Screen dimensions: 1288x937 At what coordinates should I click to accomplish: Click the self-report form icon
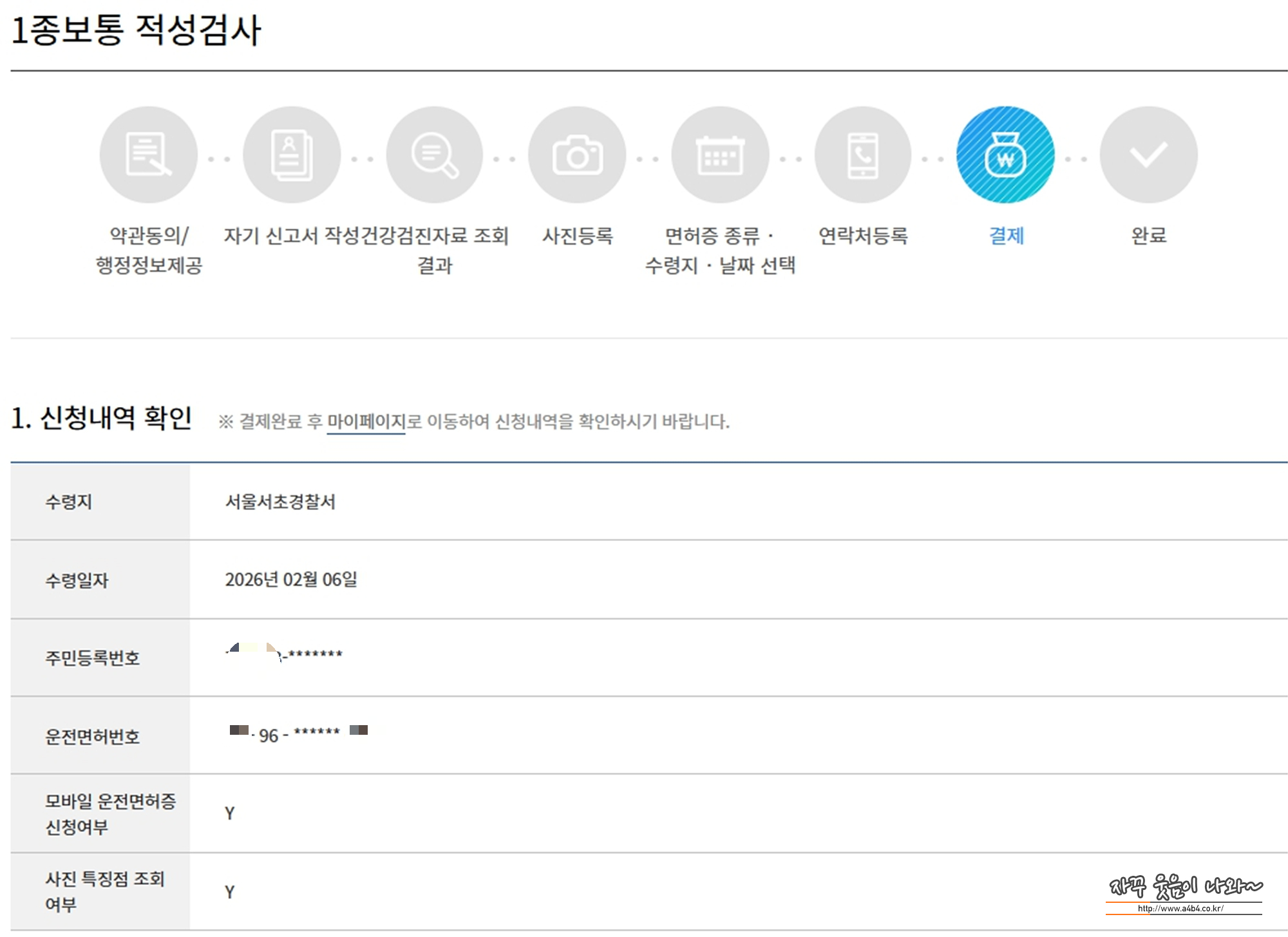[291, 155]
